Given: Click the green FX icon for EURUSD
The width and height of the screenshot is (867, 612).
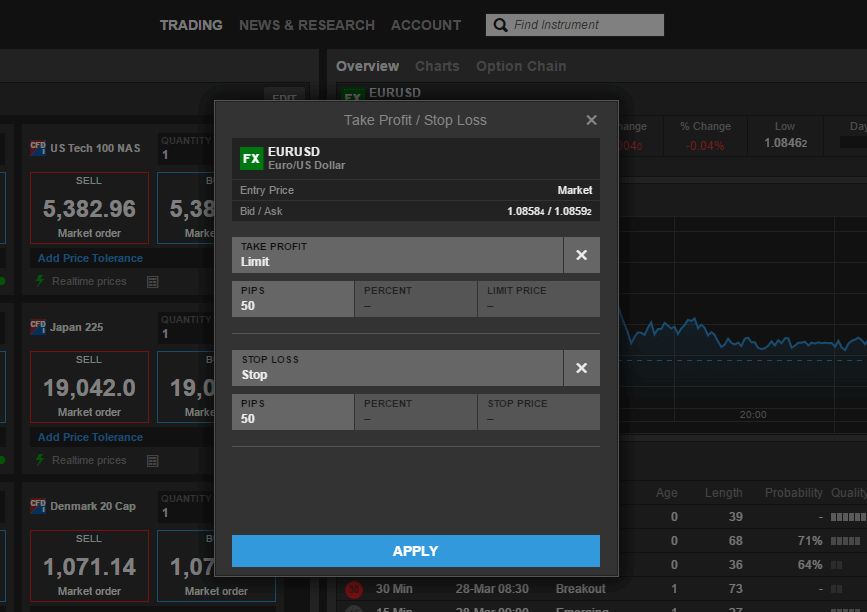Looking at the screenshot, I should click(251, 158).
